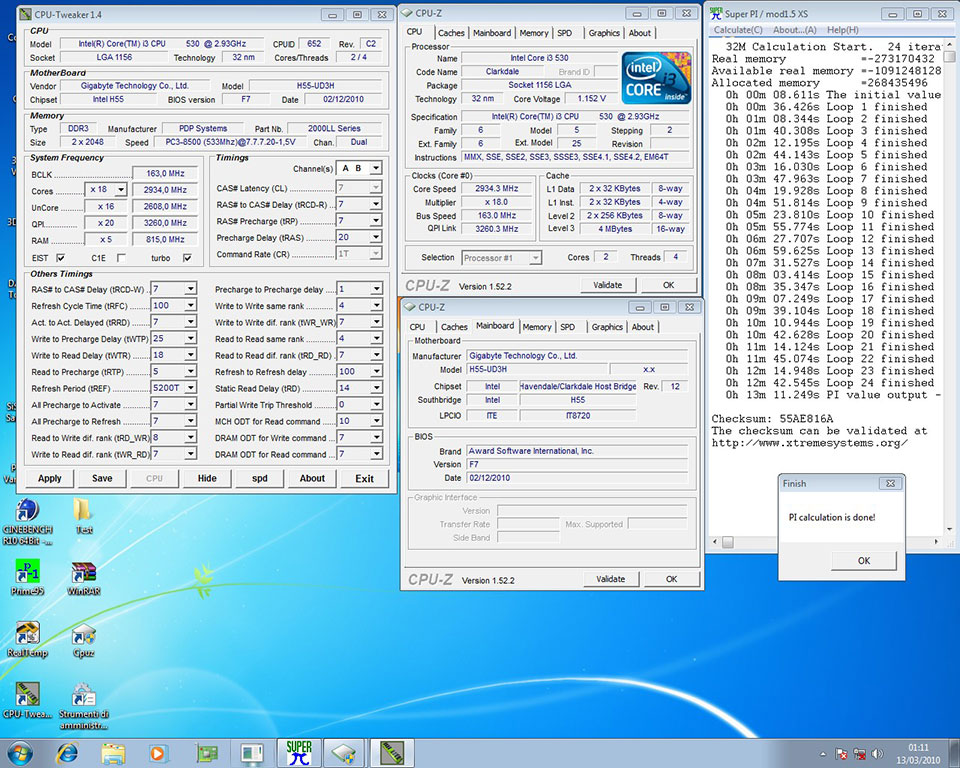
Task: Open the RealTemp desktop shortcut
Action: coord(27,639)
